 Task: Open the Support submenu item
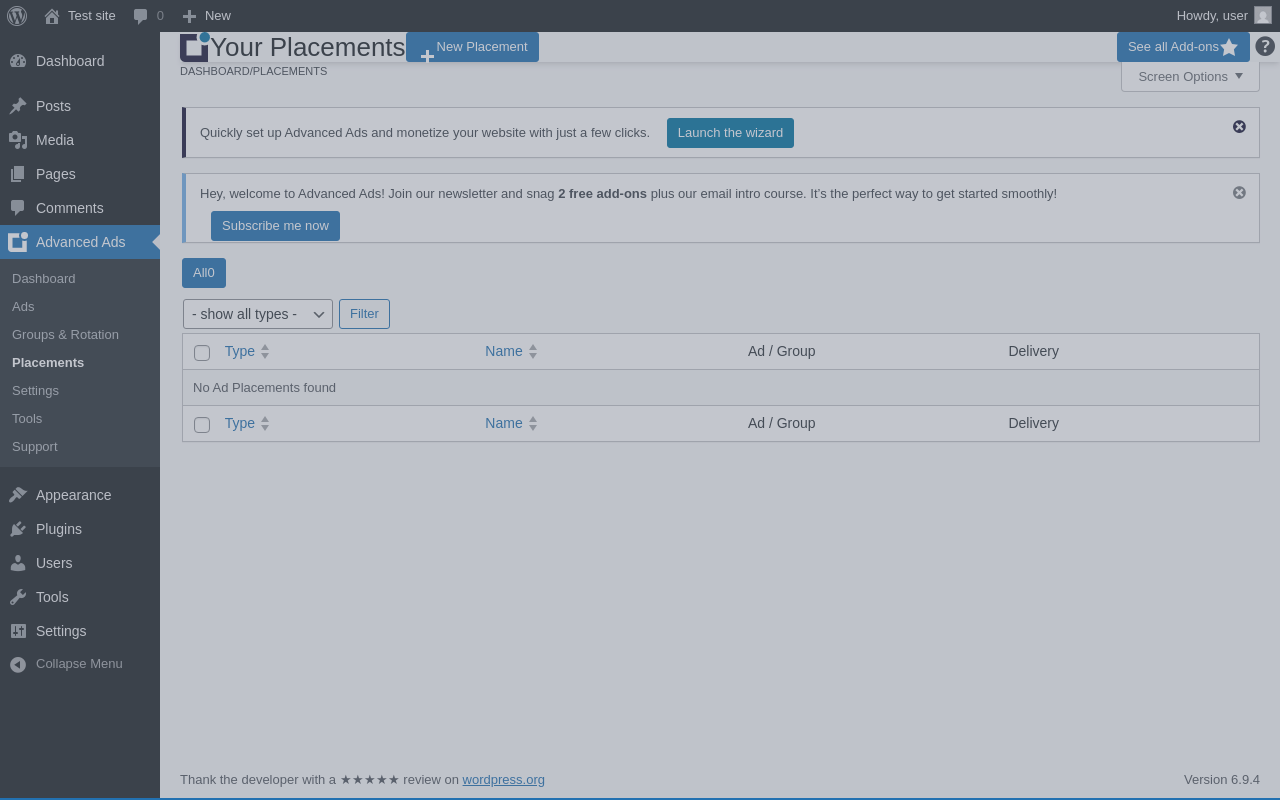(x=35, y=446)
